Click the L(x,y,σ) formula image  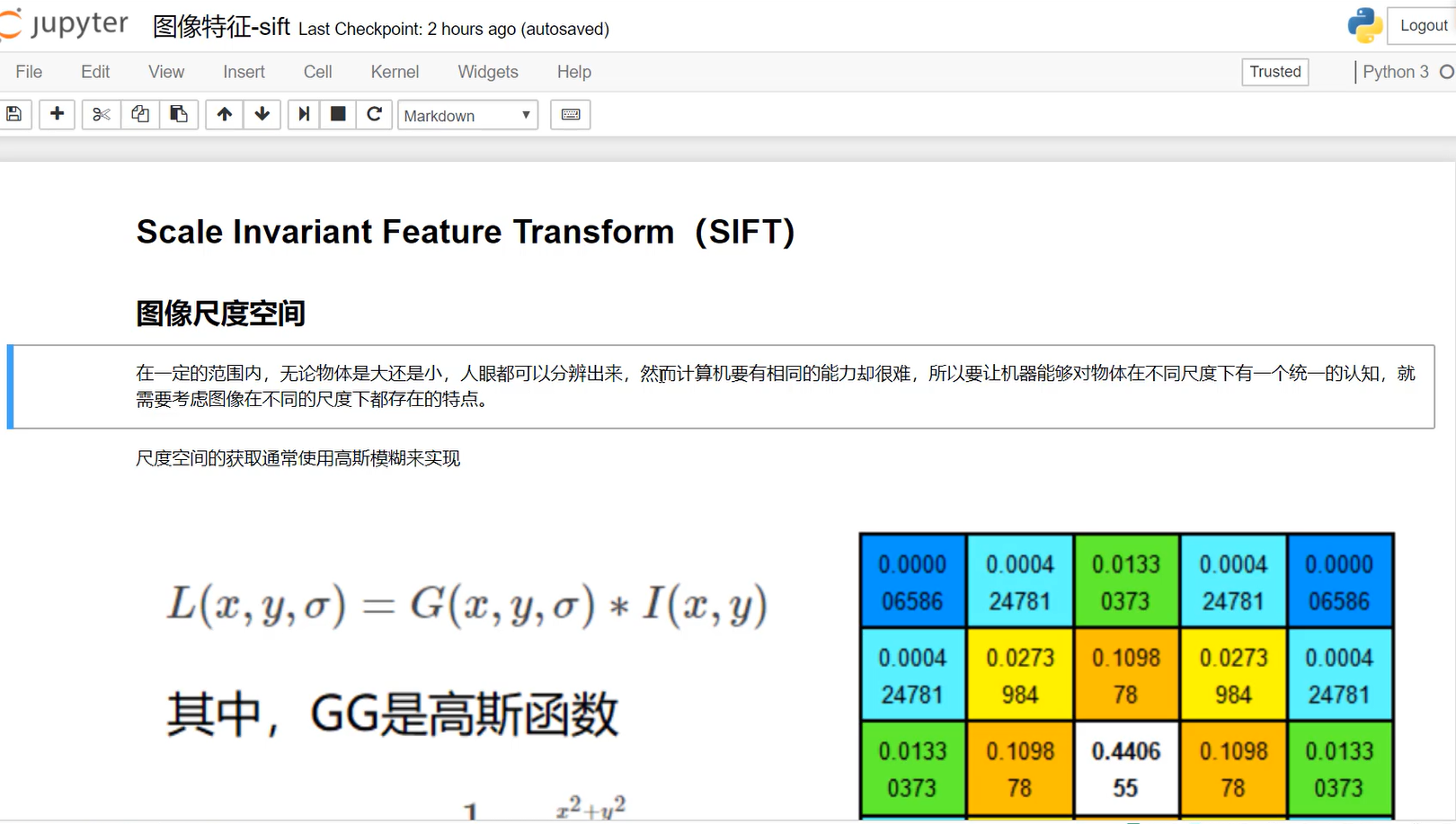coord(467,604)
